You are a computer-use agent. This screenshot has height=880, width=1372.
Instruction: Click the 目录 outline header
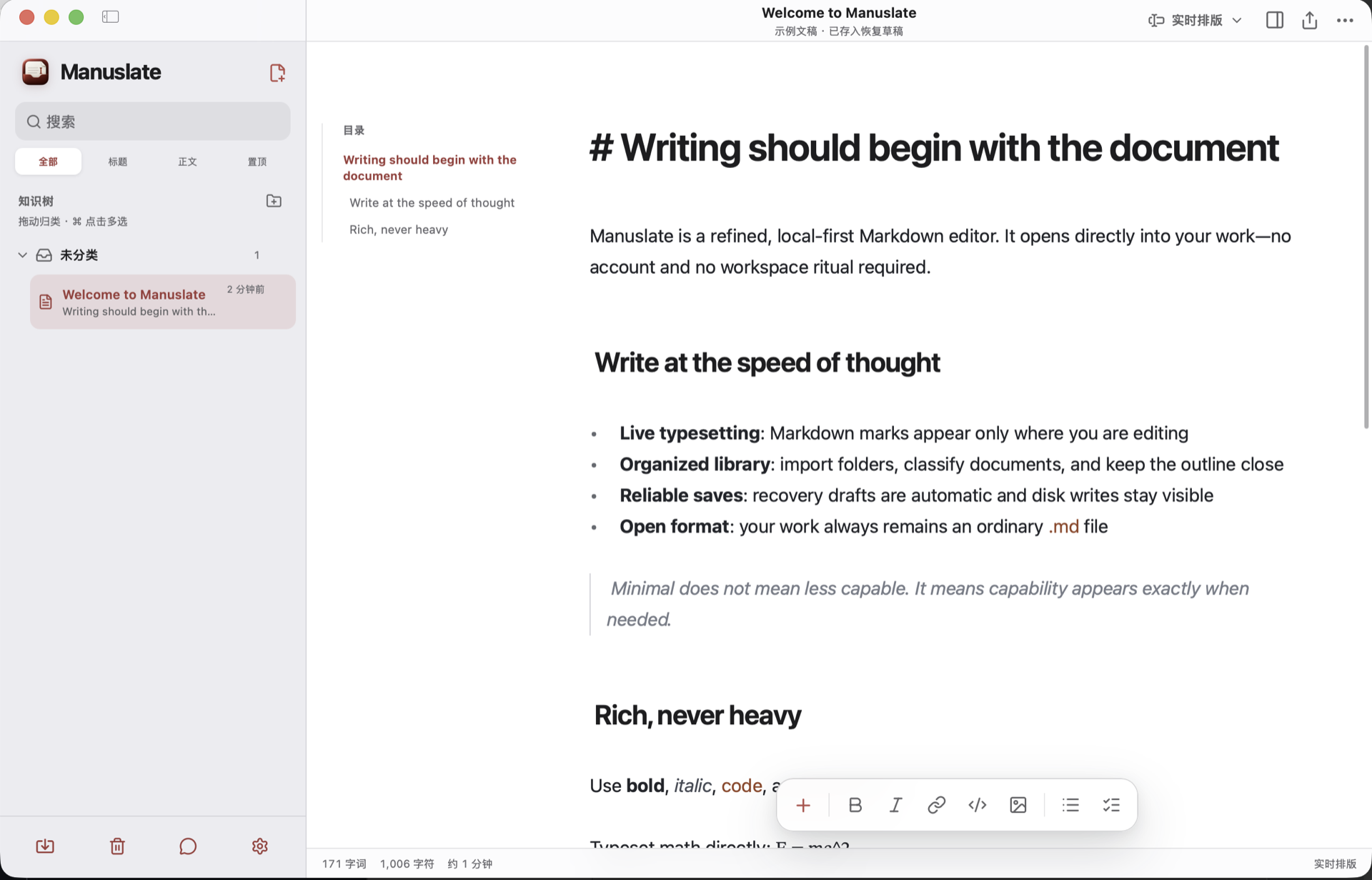click(x=354, y=130)
